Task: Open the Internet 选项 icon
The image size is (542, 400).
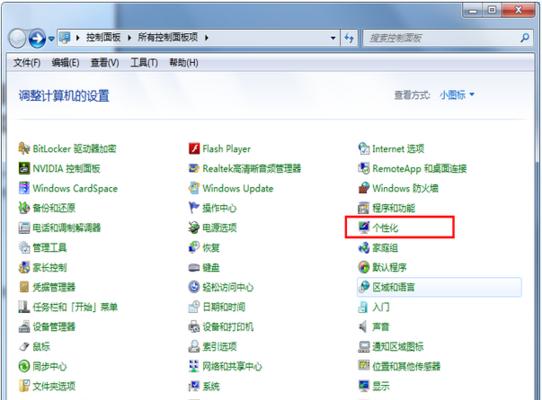Action: point(364,149)
